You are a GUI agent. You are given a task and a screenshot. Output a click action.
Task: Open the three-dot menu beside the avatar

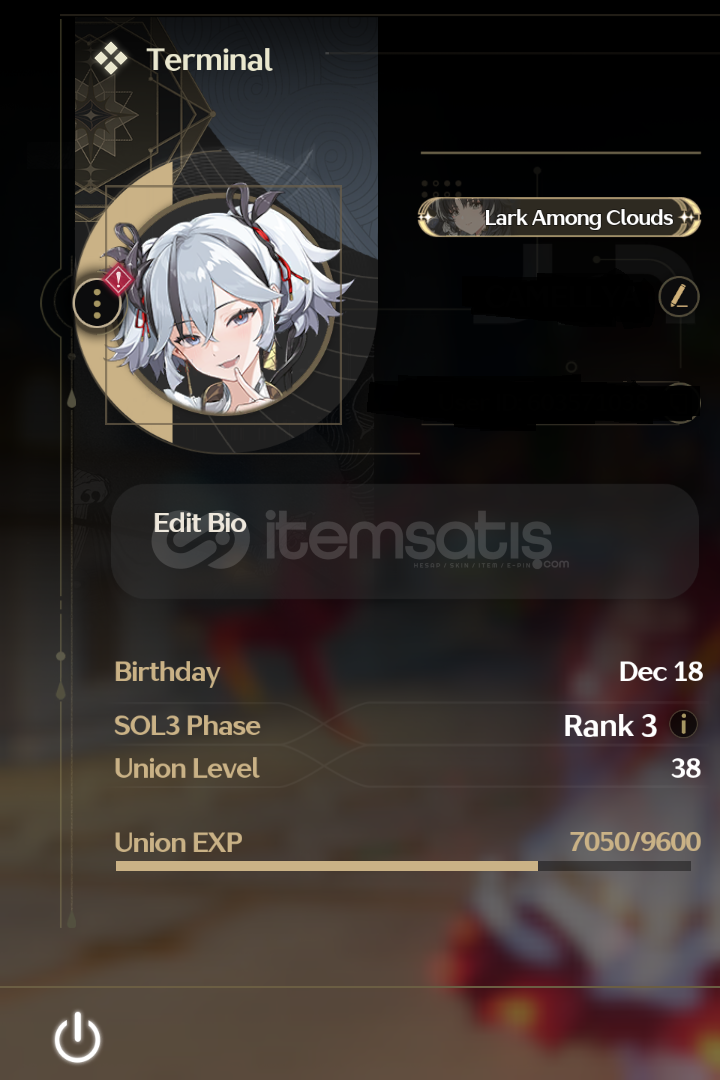tap(97, 303)
